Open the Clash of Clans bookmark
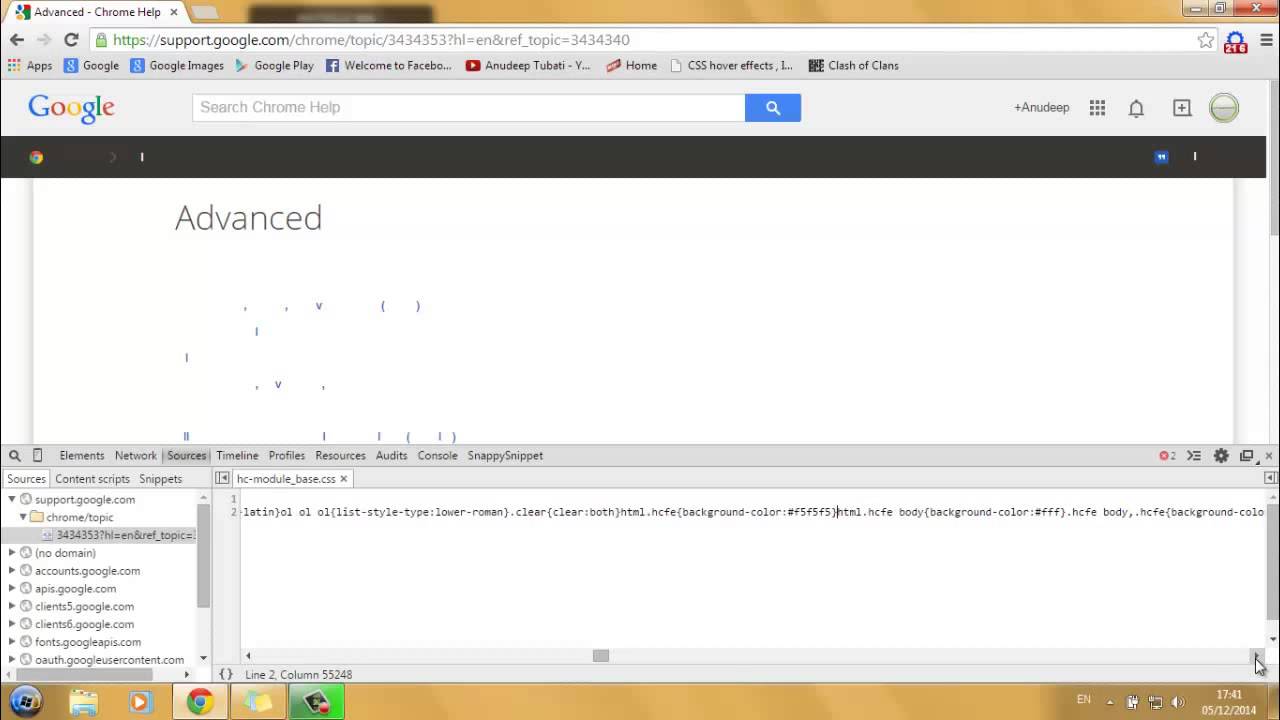Viewport: 1280px width, 720px height. coord(855,66)
